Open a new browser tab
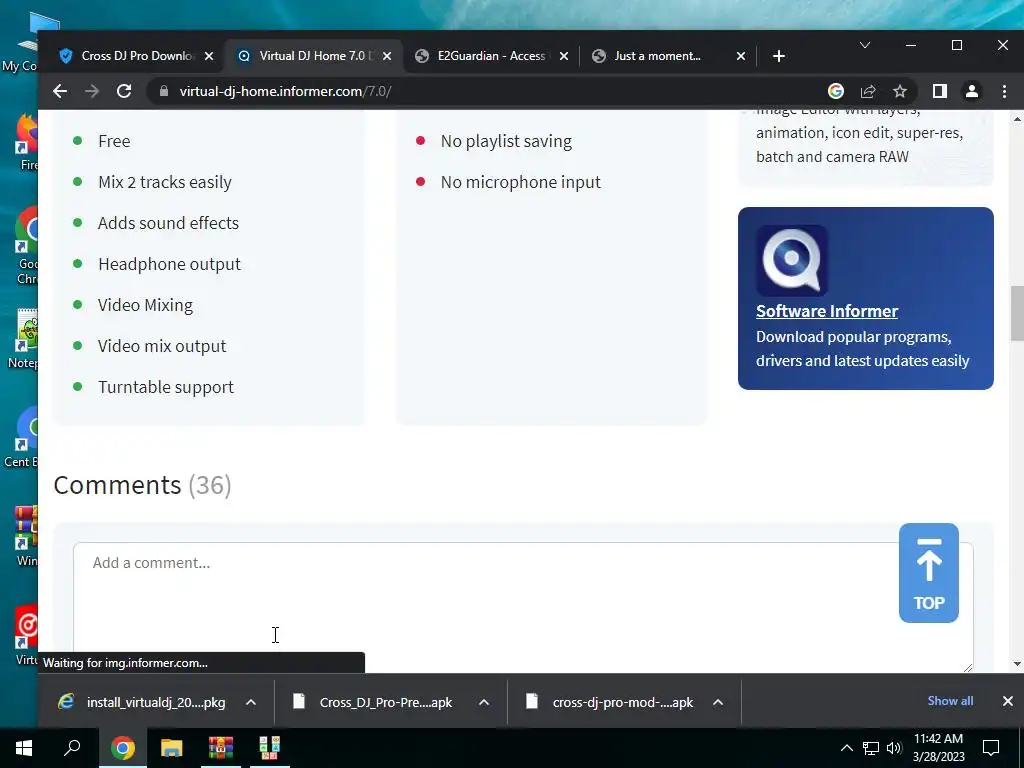The image size is (1024, 768). coord(778,56)
